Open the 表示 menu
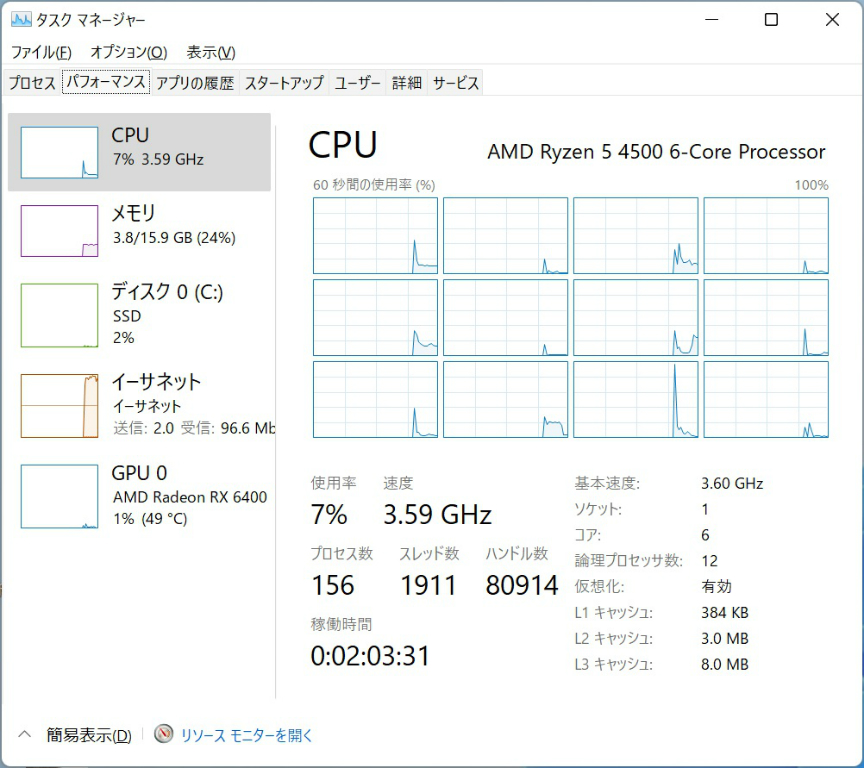864x768 pixels. pyautogui.click(x=210, y=52)
